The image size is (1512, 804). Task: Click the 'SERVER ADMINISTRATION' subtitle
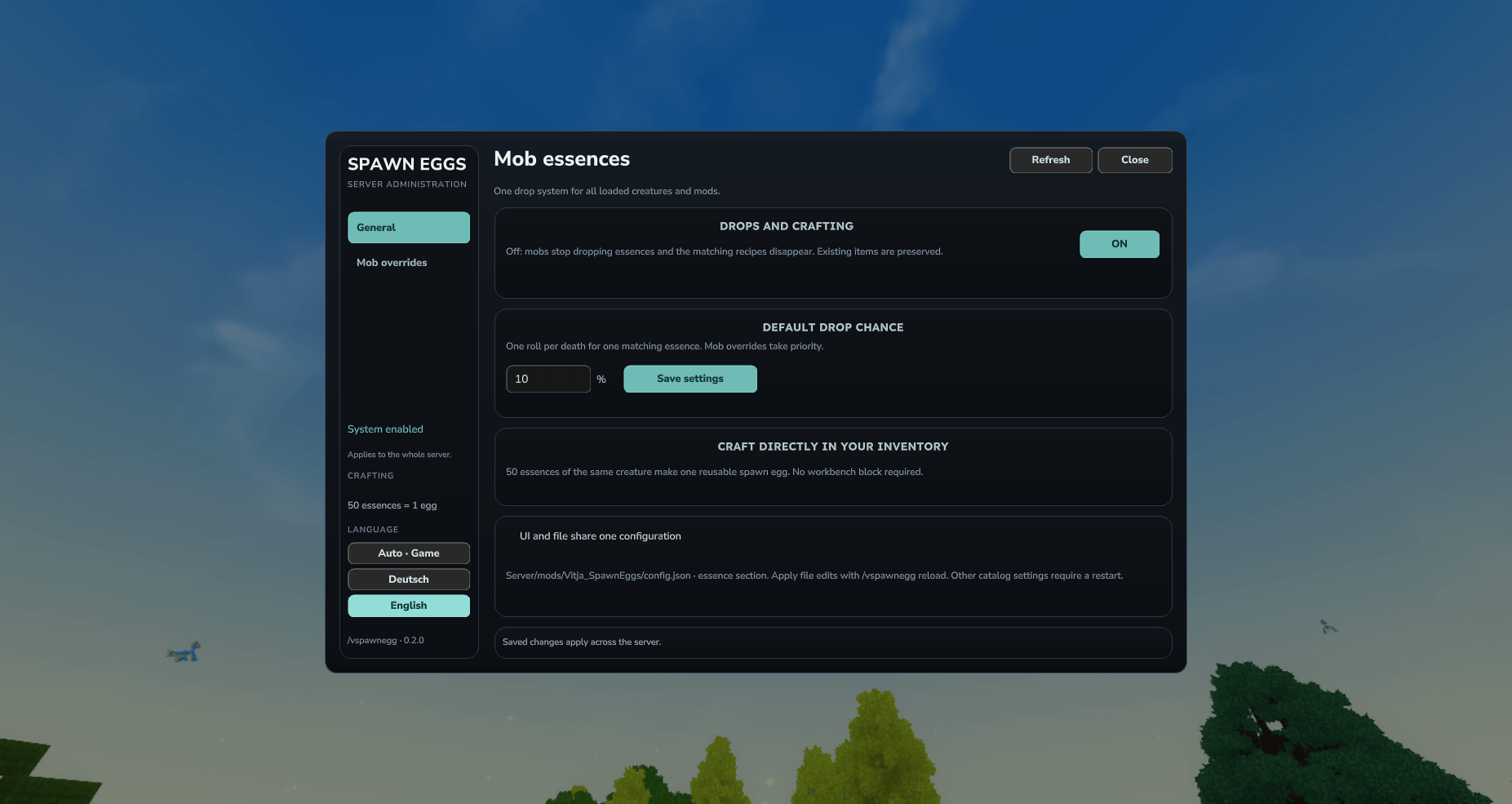pyautogui.click(x=407, y=184)
